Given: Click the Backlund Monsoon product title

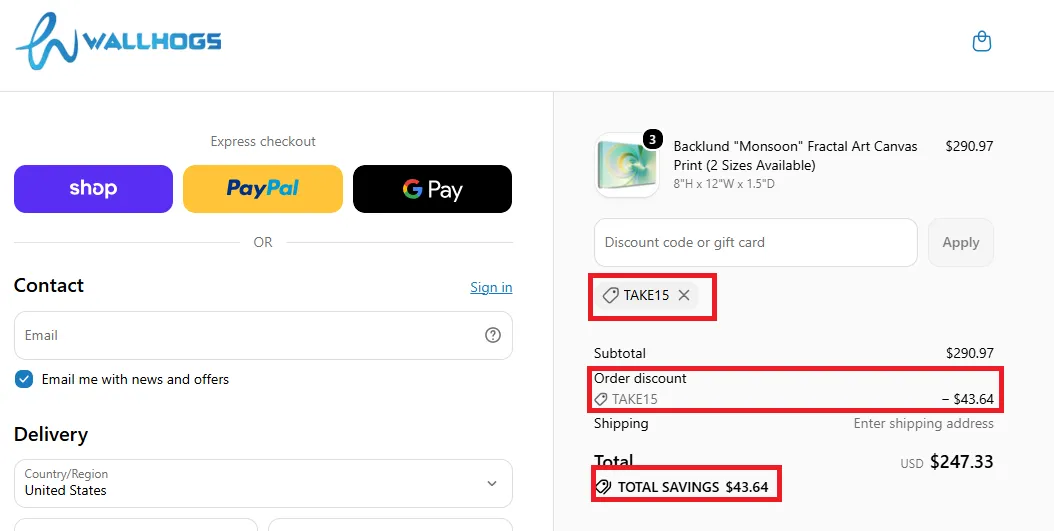Looking at the screenshot, I should [x=795, y=155].
